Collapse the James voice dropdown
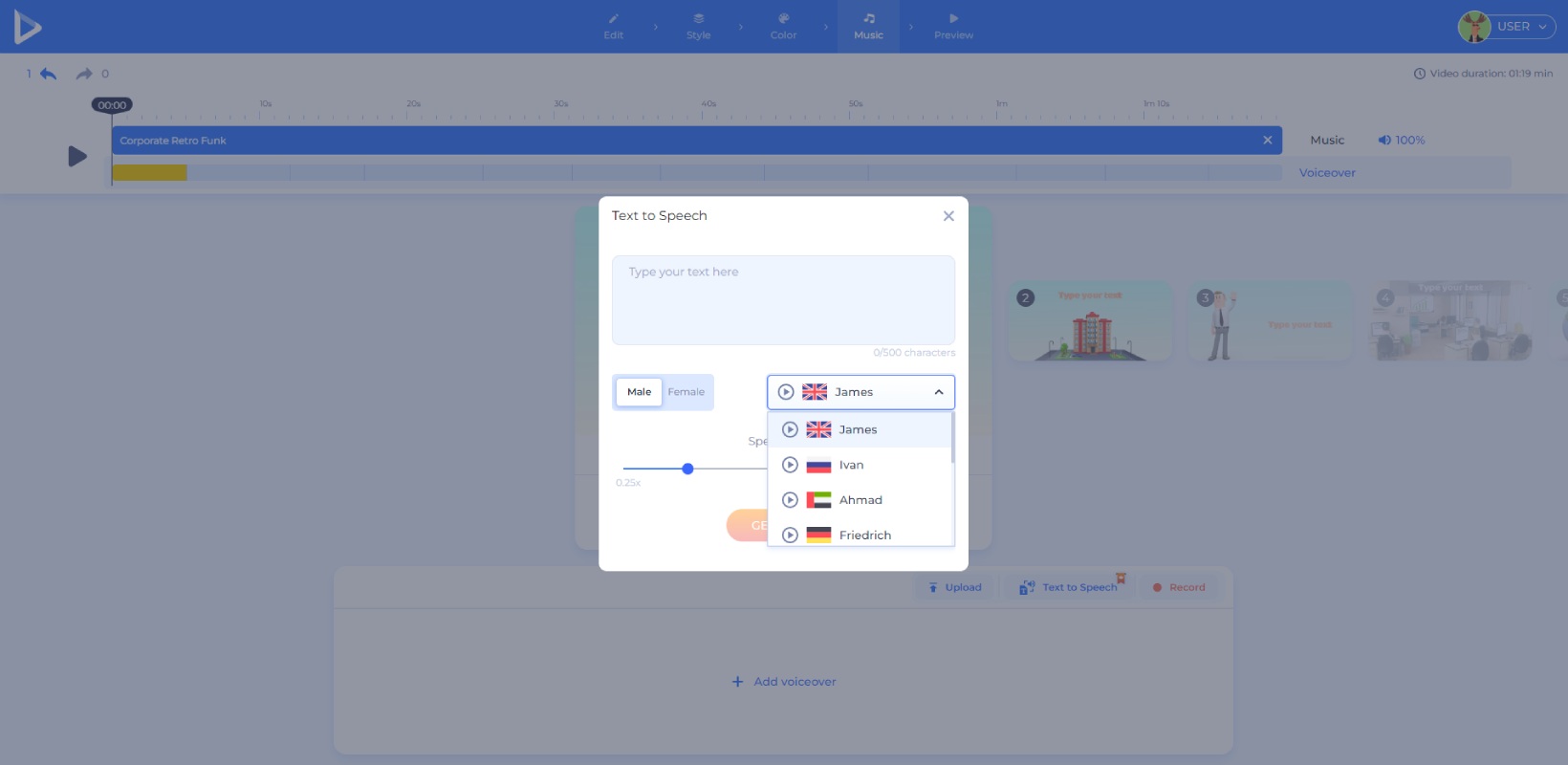Viewport: 1568px width, 765px height. pyautogui.click(x=939, y=392)
